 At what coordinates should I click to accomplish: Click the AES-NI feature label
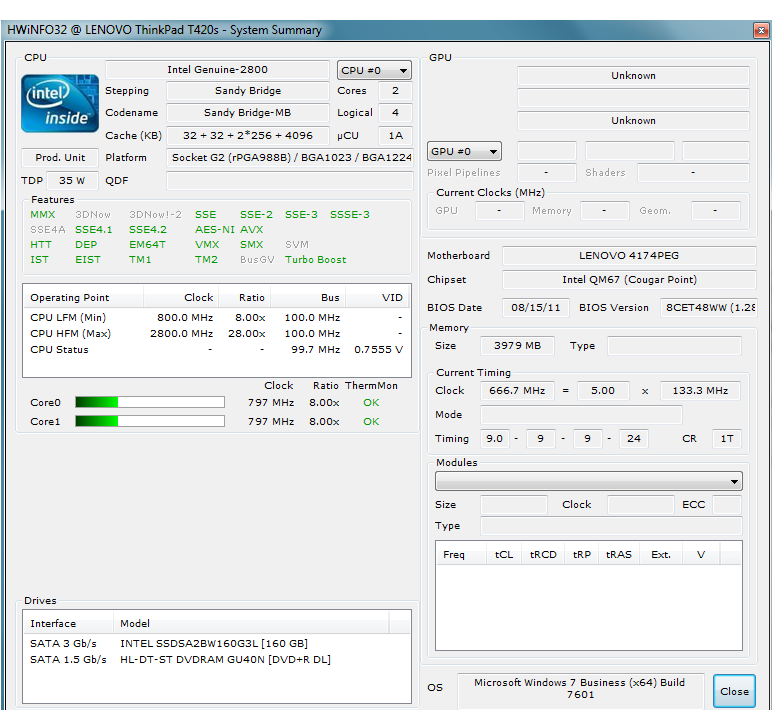[215, 229]
